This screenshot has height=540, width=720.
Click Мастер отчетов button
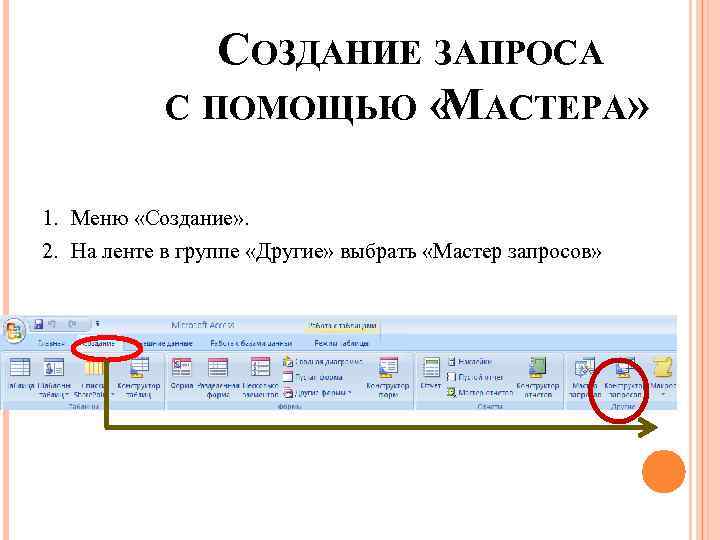(x=480, y=393)
